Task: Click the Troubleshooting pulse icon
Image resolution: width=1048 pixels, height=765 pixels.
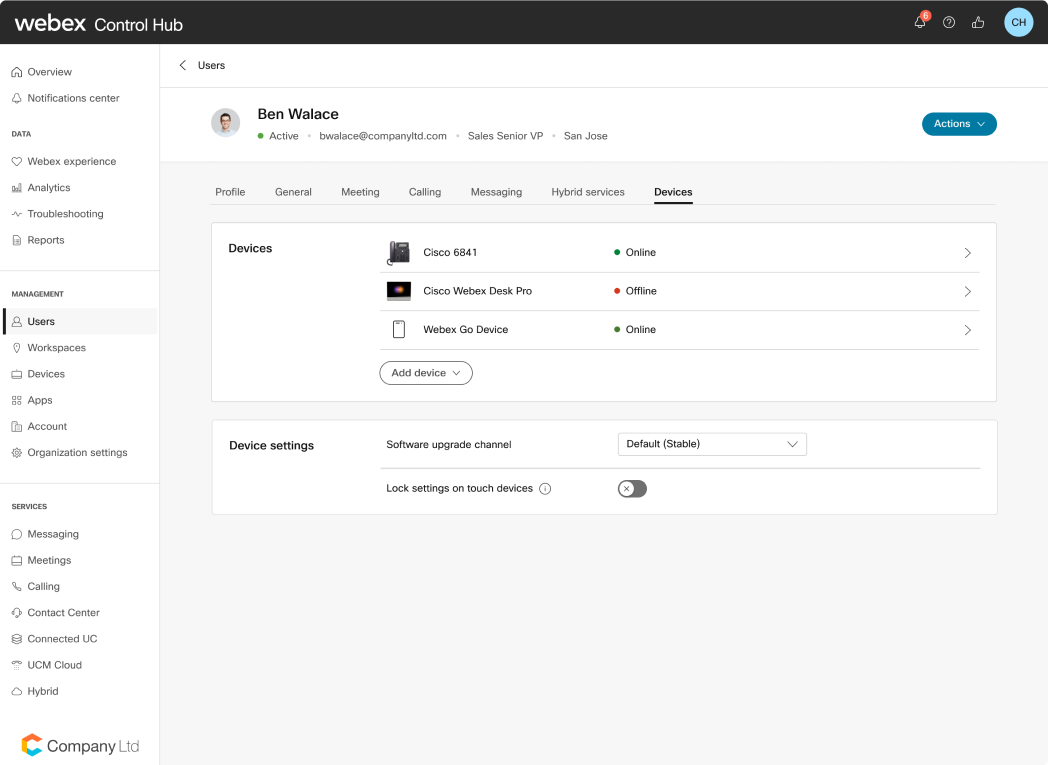Action: click(x=17, y=214)
